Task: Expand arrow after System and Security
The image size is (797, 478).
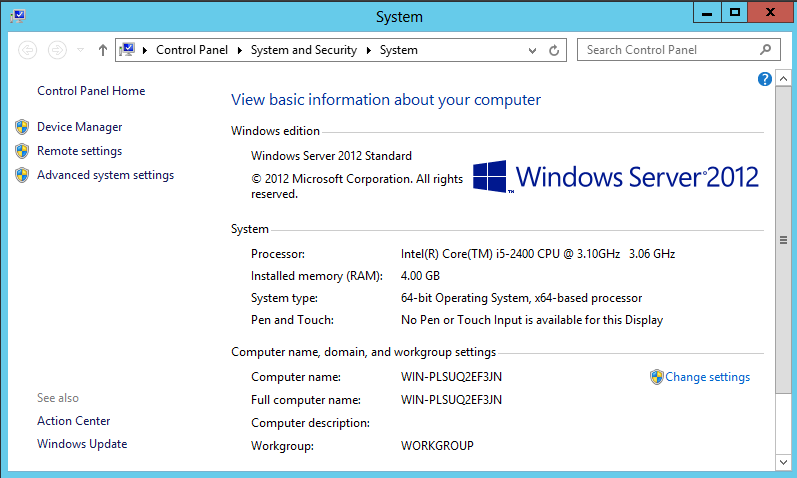Action: click(369, 50)
